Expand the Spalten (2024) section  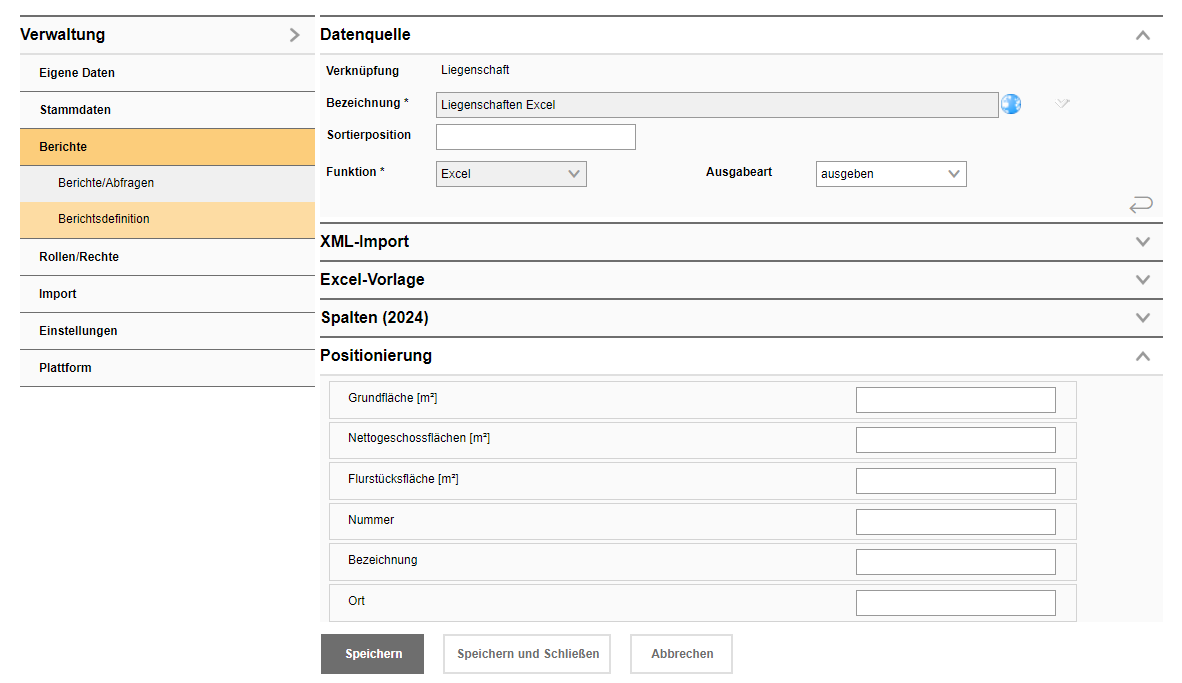click(x=1143, y=318)
